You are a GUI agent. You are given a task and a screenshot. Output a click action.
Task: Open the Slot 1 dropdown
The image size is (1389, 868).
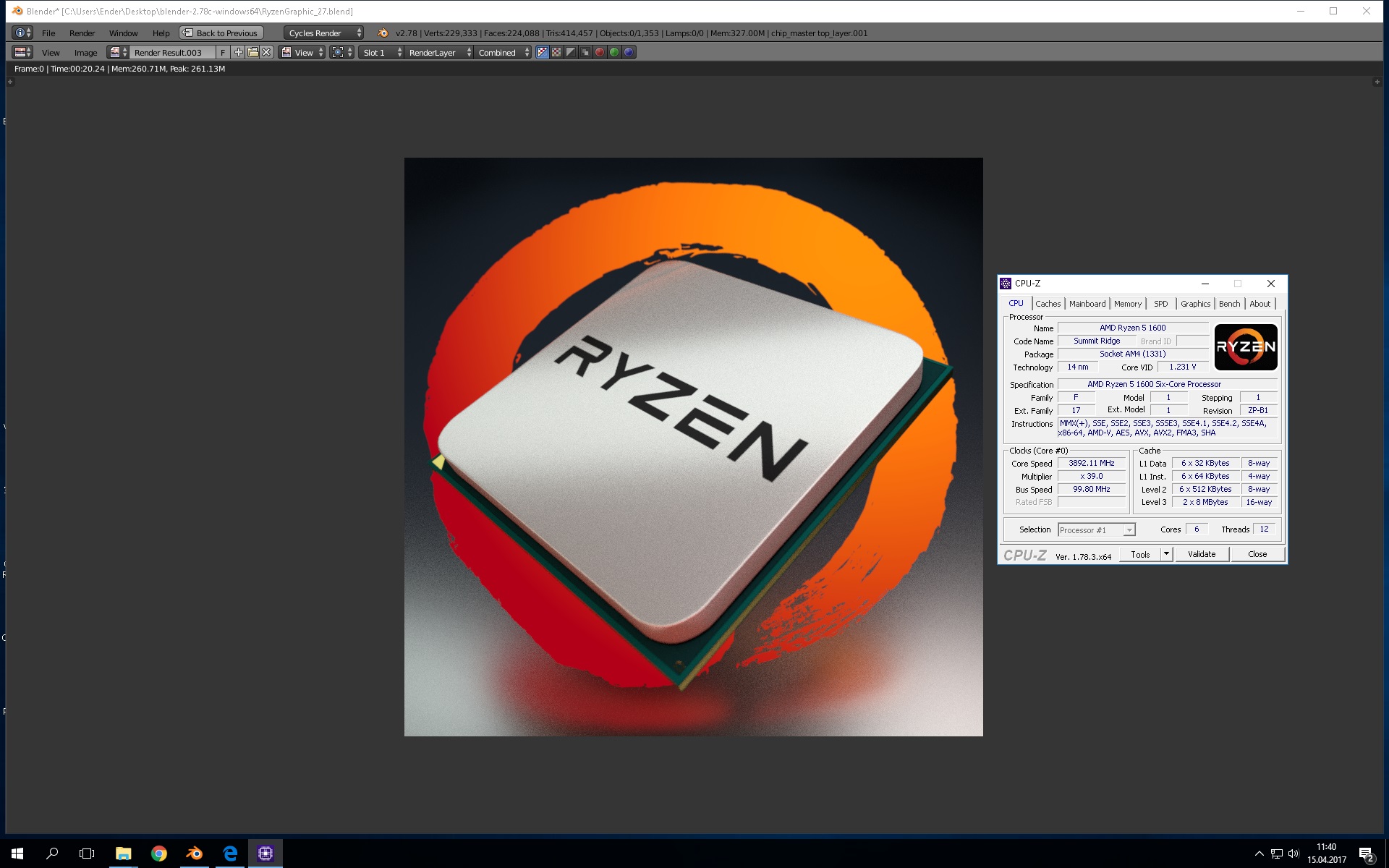[x=381, y=52]
